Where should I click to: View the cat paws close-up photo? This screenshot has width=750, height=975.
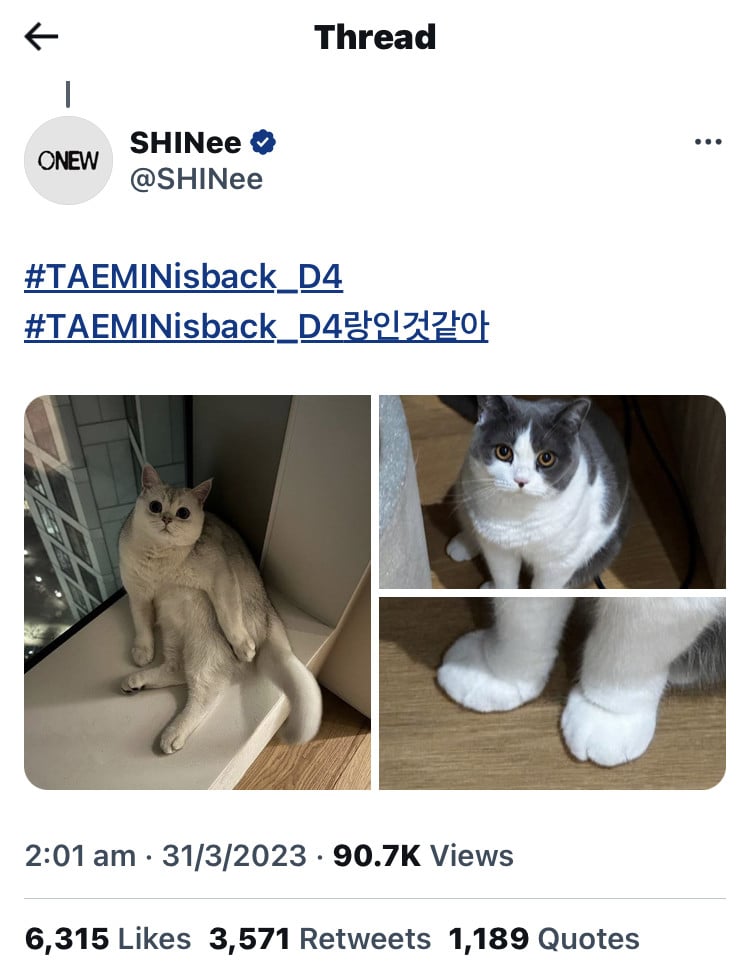(552, 693)
